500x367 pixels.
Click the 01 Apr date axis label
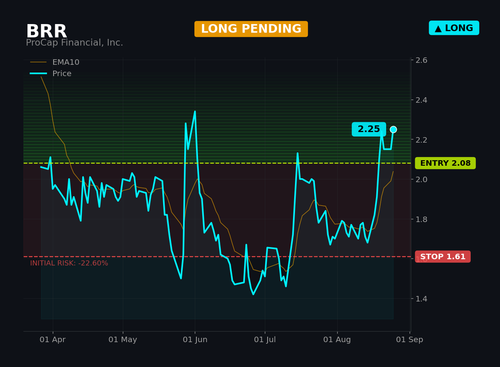pos(52,340)
